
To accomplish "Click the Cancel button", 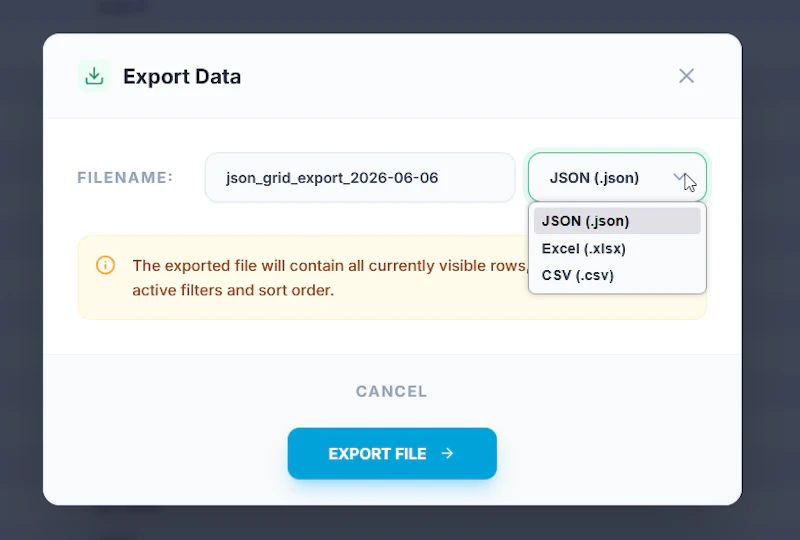I will click(x=392, y=391).
